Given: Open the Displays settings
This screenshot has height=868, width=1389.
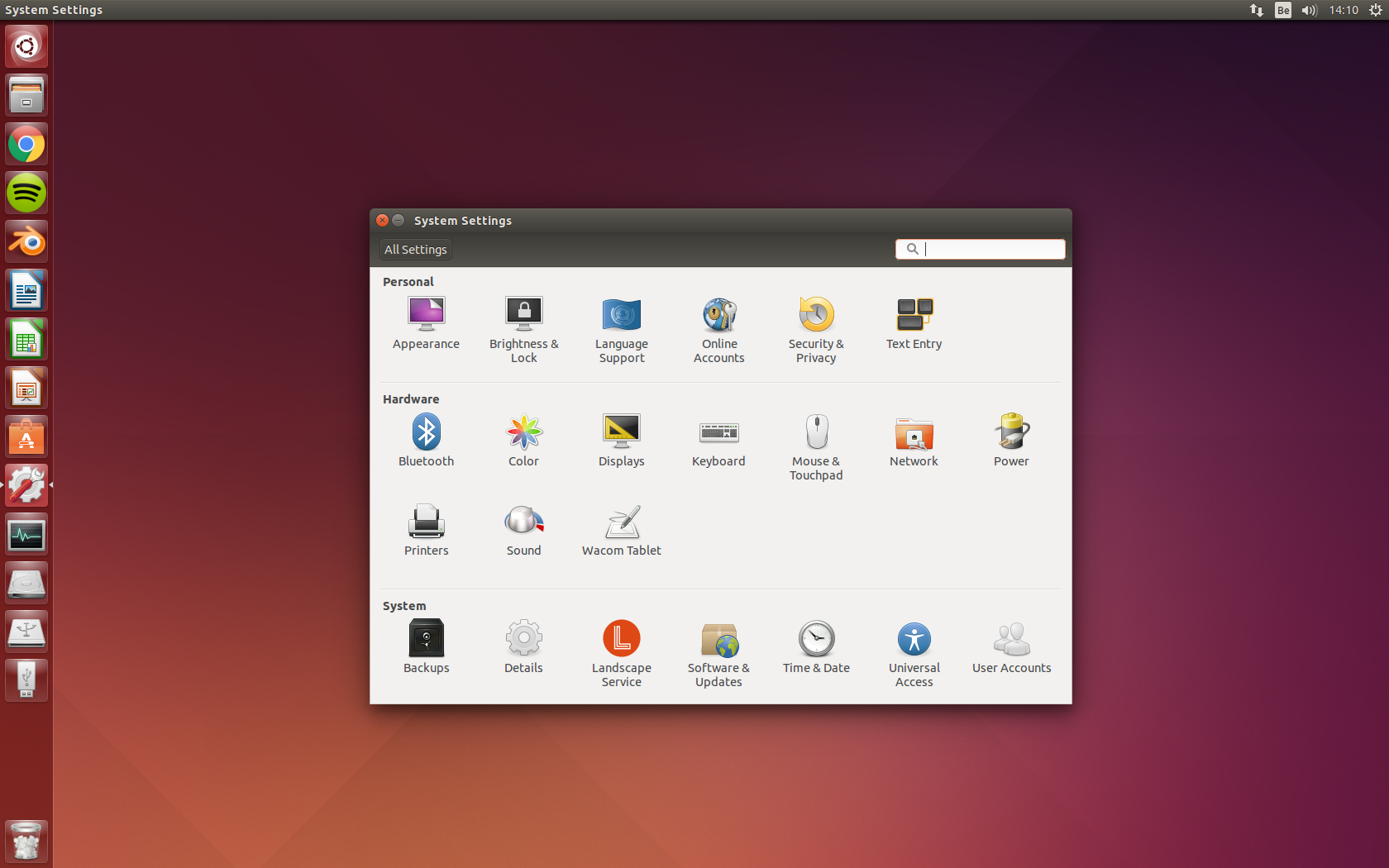Looking at the screenshot, I should (621, 441).
